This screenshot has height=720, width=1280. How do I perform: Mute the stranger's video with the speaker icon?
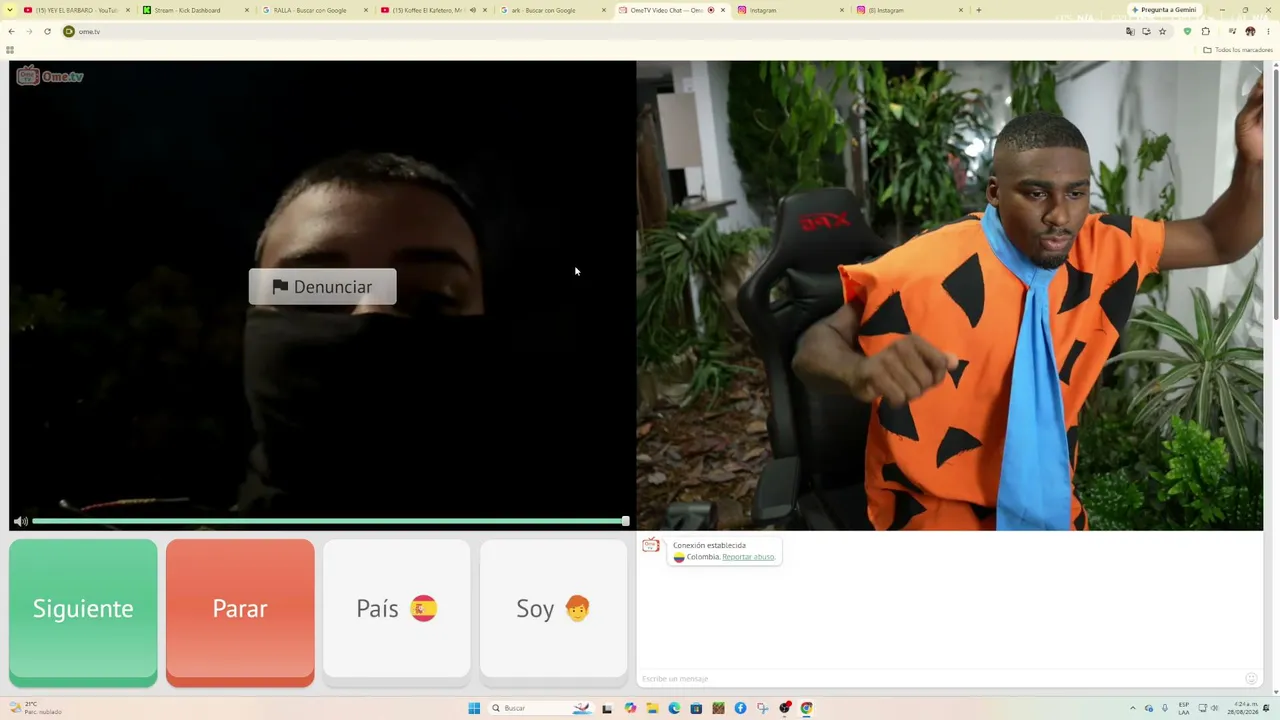(21, 521)
